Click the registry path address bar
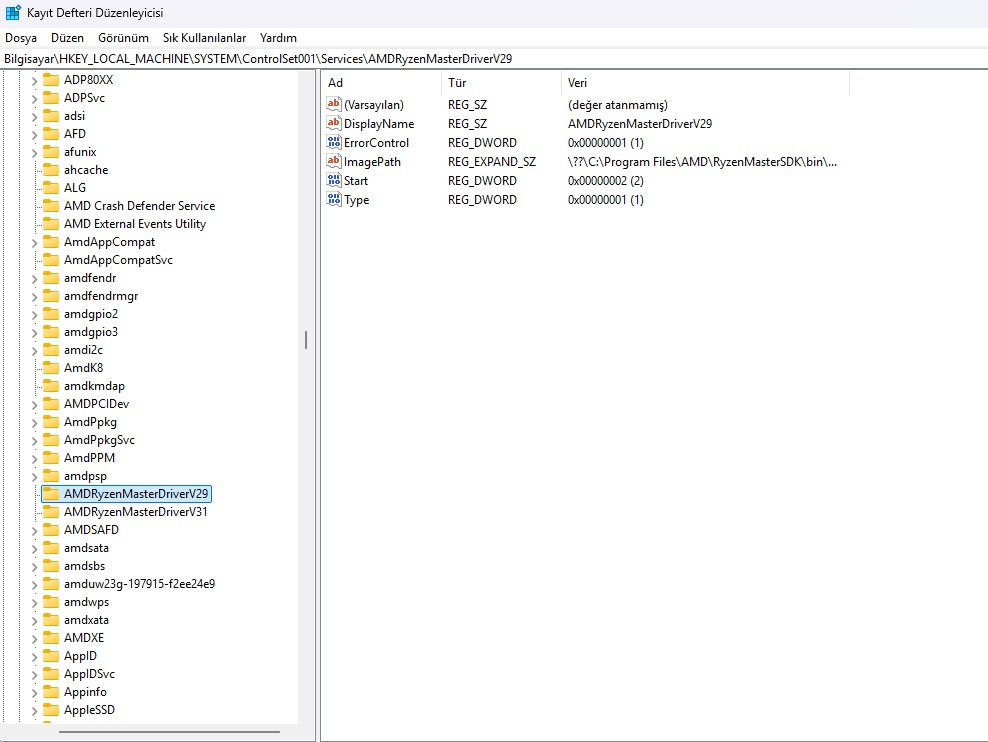 (x=494, y=59)
